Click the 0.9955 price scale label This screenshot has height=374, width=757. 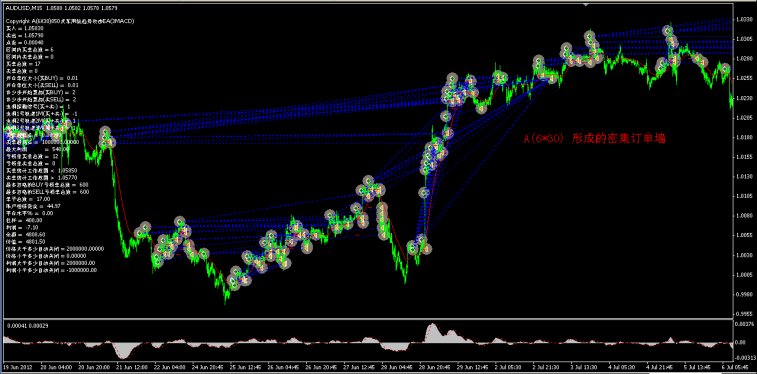(744, 314)
